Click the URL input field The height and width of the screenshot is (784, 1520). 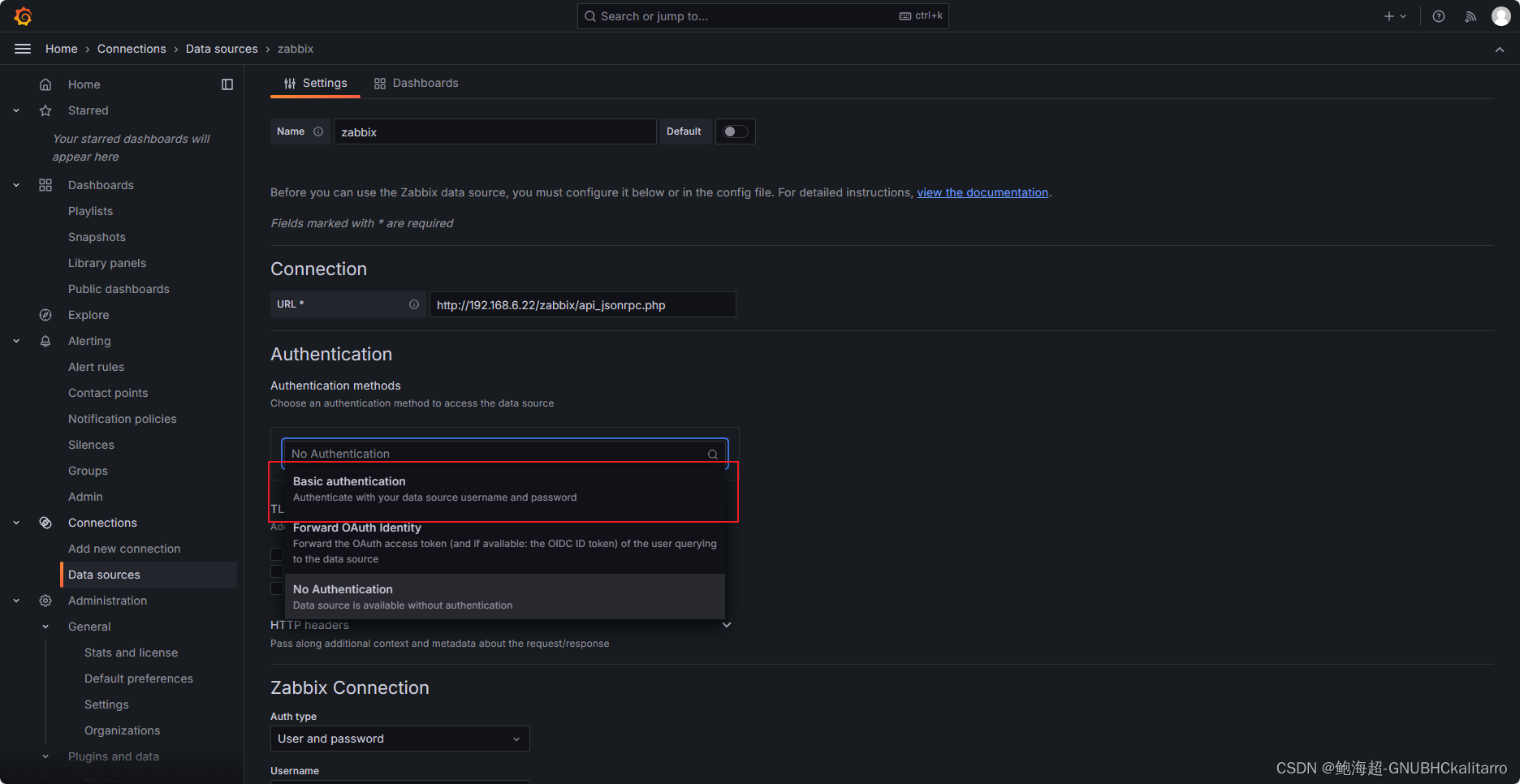click(582, 304)
